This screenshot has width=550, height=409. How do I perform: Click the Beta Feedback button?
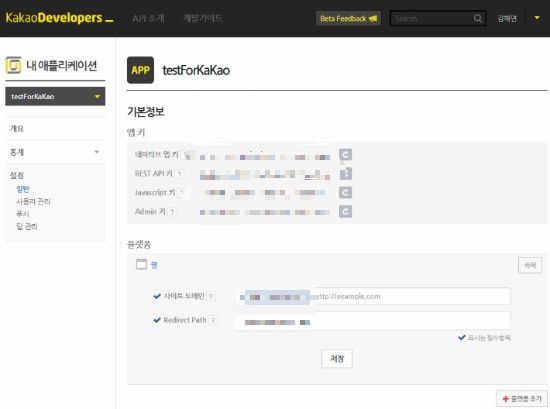tap(348, 19)
